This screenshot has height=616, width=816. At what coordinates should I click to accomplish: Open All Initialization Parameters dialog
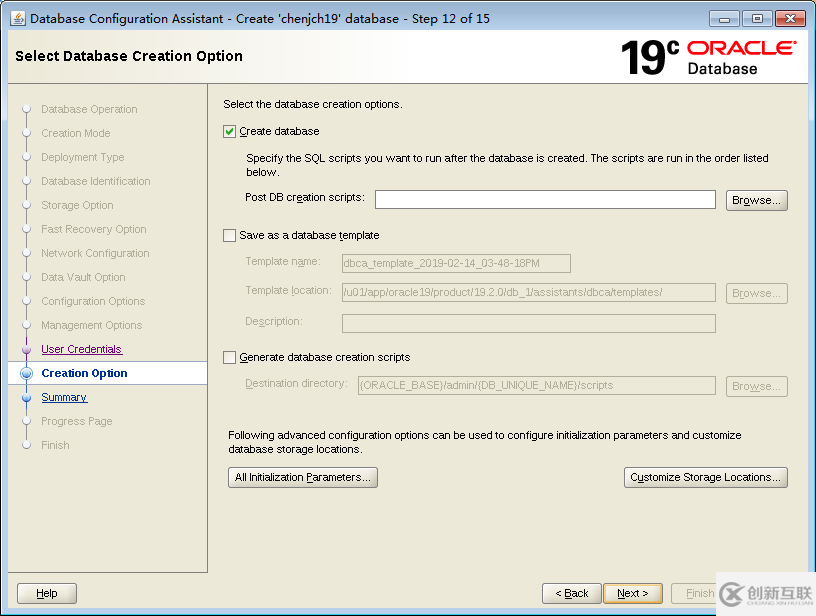(x=302, y=477)
